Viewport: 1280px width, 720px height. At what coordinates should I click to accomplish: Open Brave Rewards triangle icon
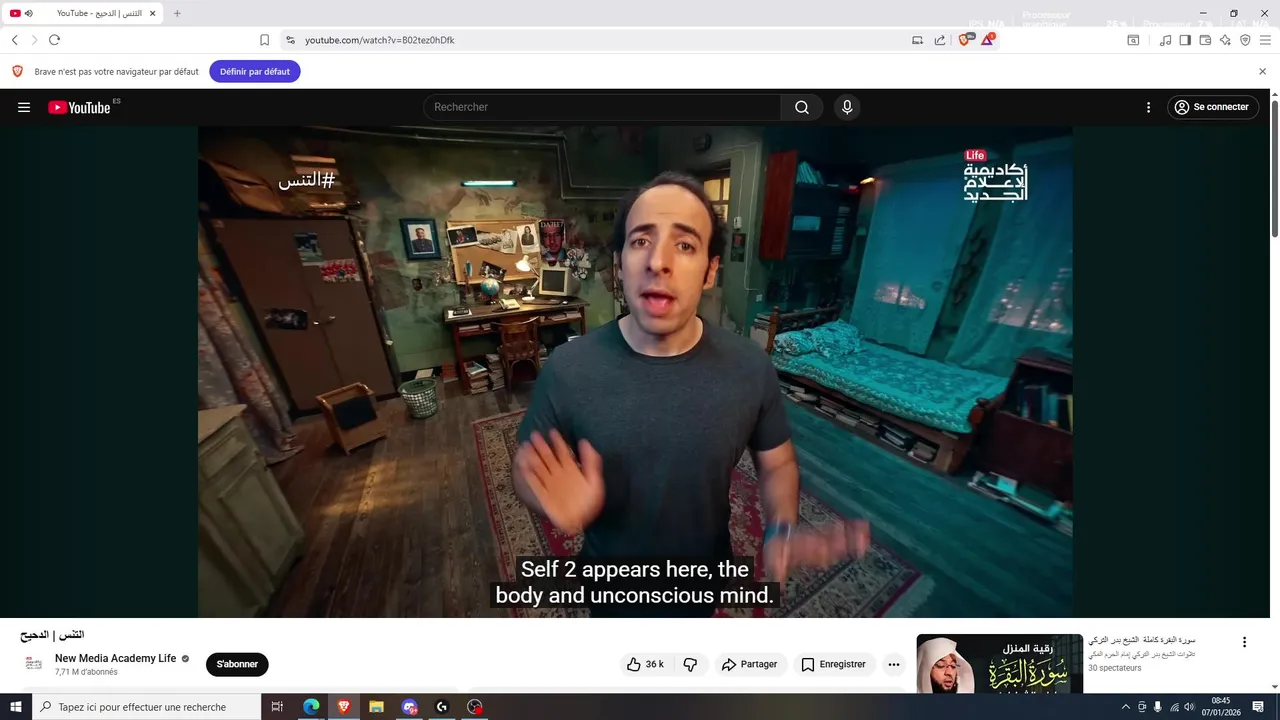point(988,40)
